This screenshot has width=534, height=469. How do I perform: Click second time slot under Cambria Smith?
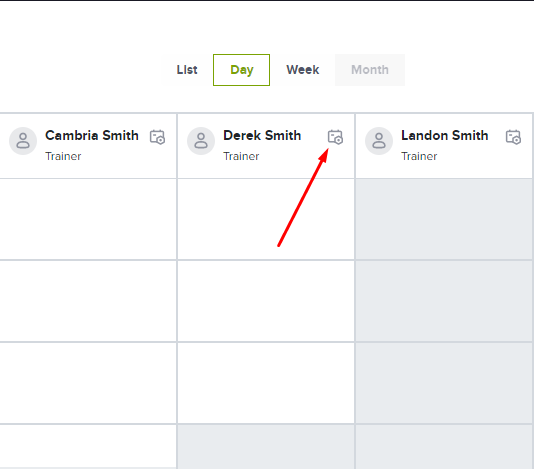88,301
